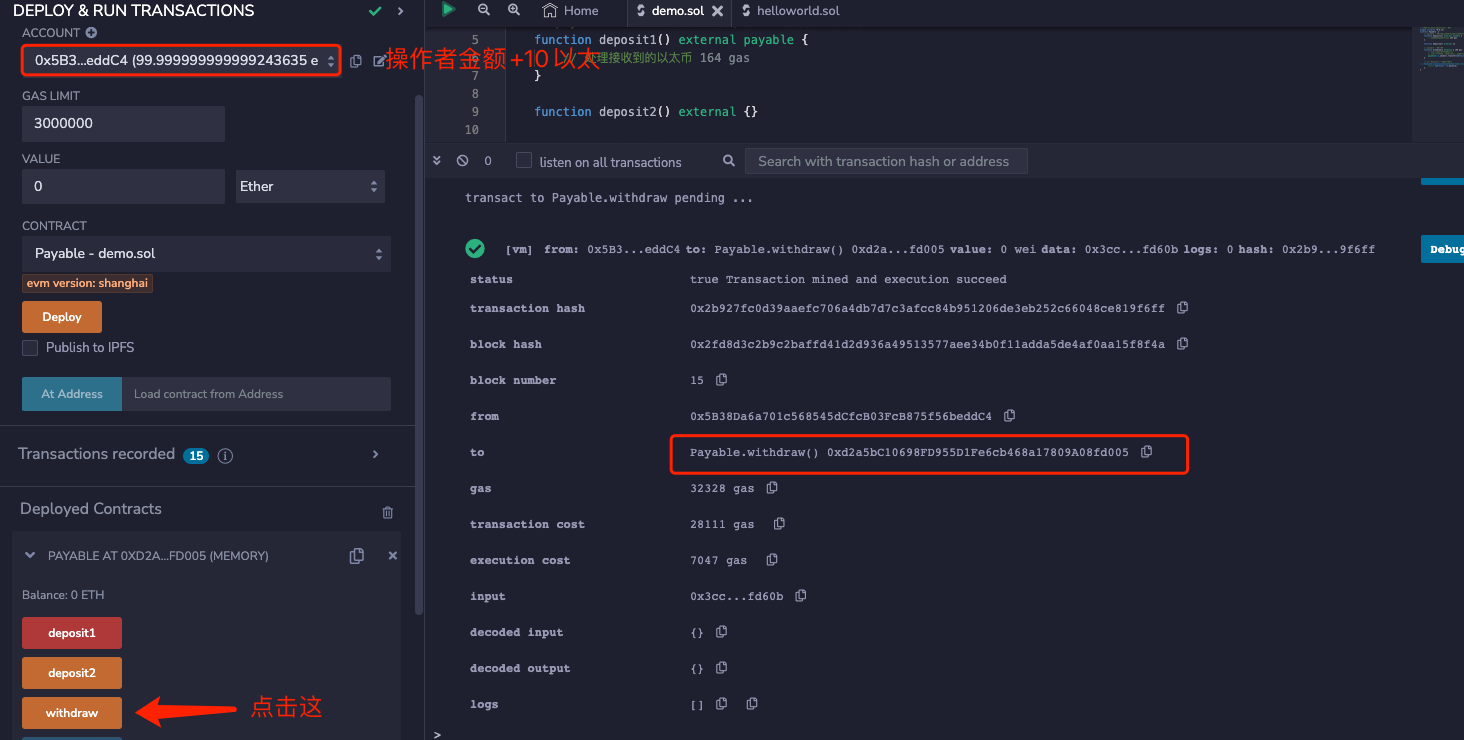
Task: Select the demo.sol editor tab
Action: coord(678,11)
